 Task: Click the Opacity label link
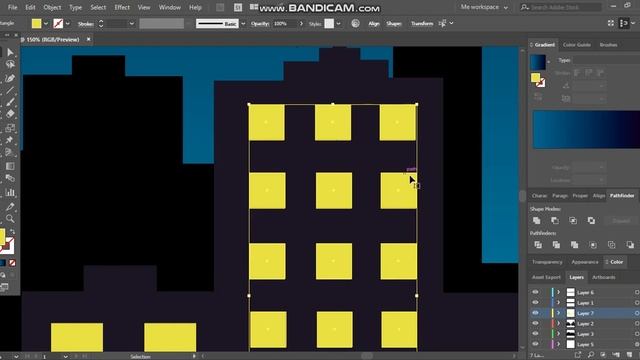(260, 24)
